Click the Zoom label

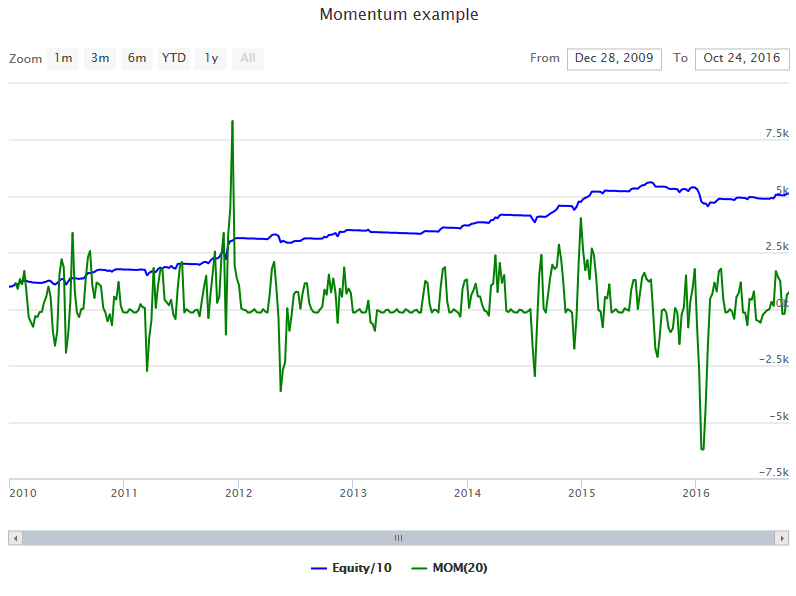(25, 59)
